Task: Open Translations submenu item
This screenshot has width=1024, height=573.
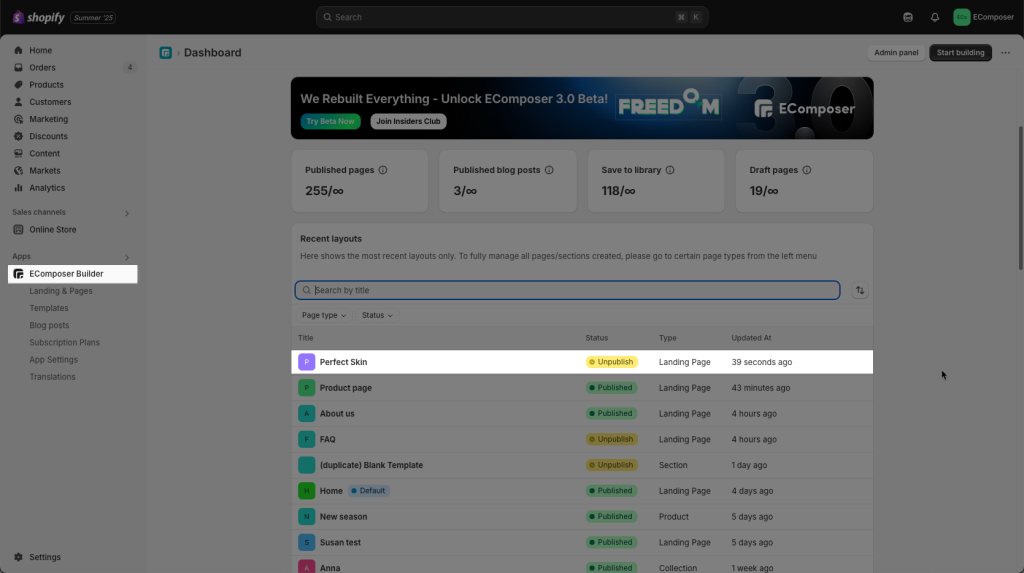Action: [52, 377]
